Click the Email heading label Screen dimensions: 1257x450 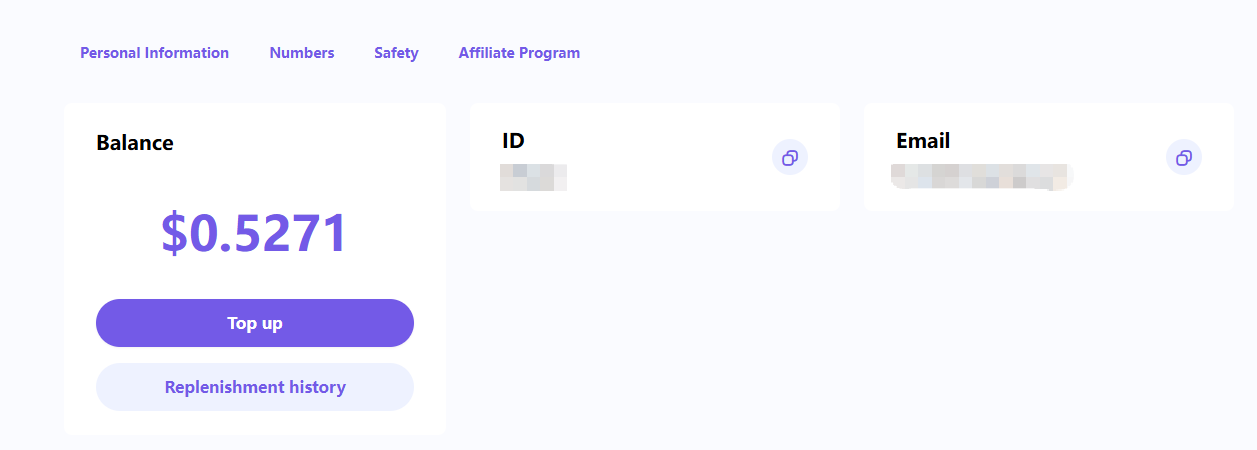(923, 141)
